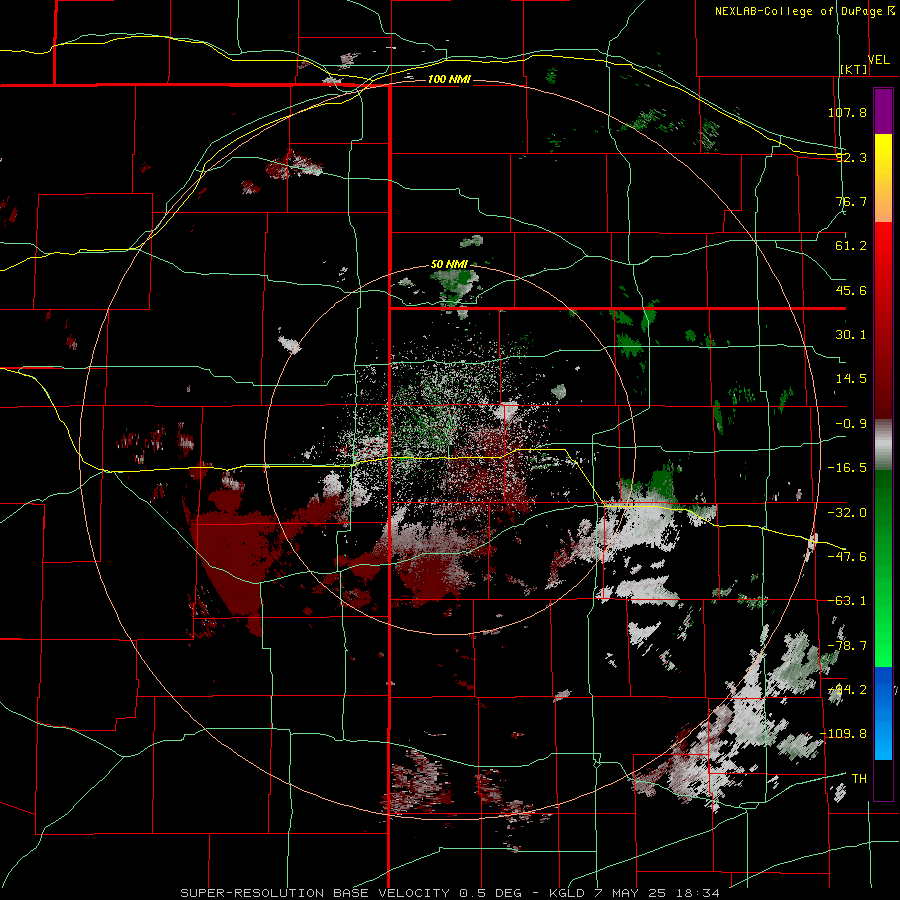The image size is (900, 900).
Task: Click the red outbound segment of velocity scale
Action: point(883,320)
